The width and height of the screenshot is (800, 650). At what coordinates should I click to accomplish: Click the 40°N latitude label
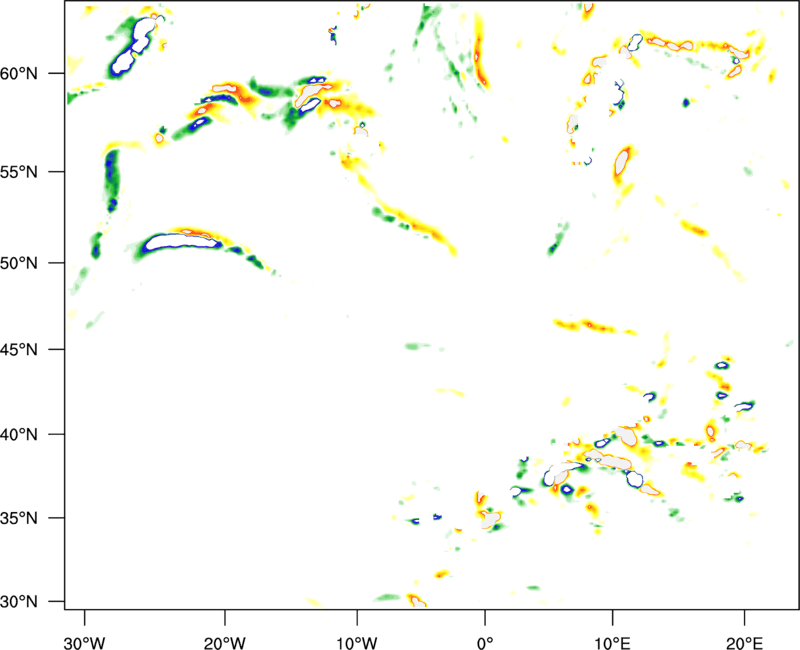point(19,434)
